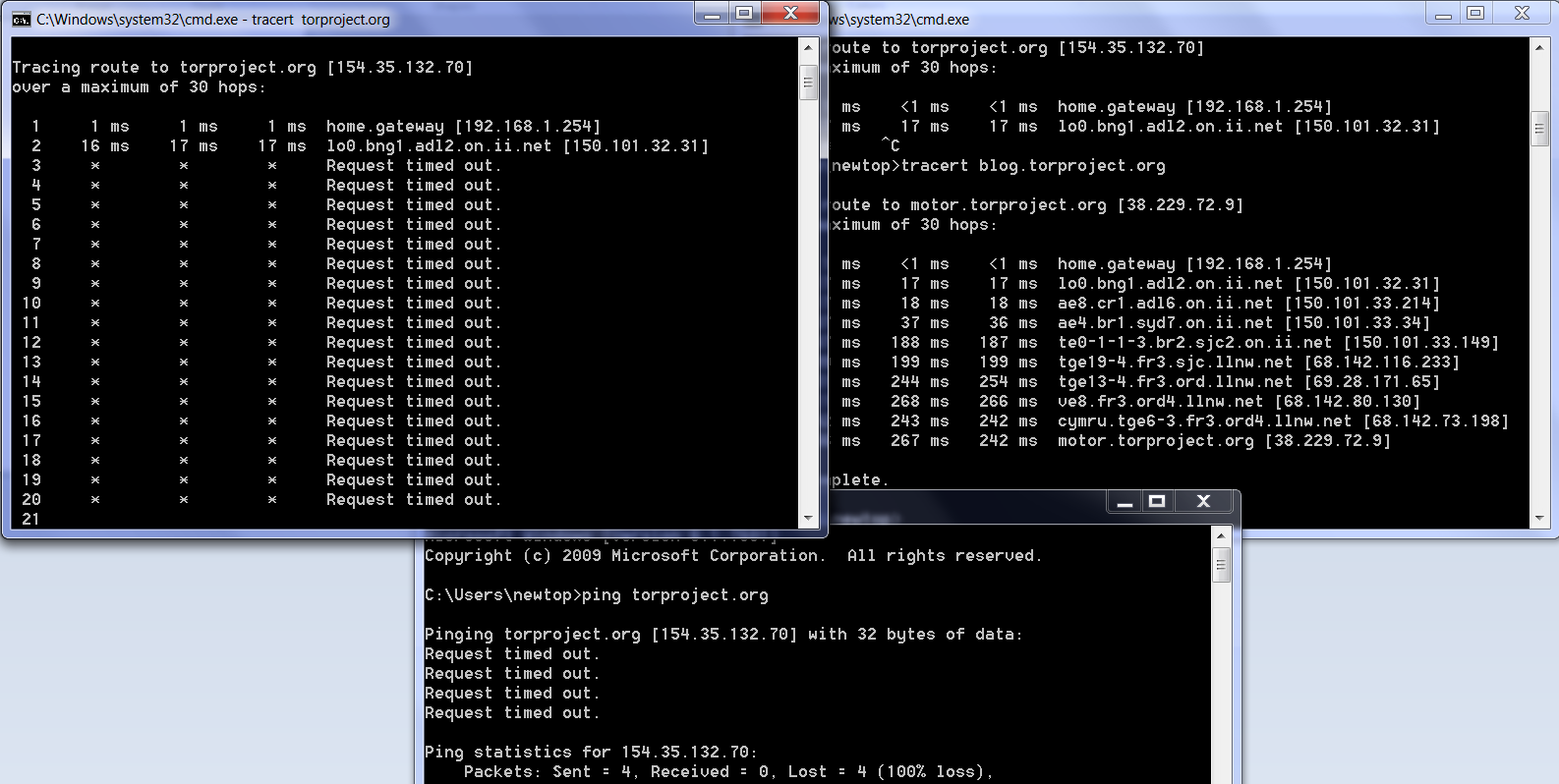Click scroll-up arrow in the right cmd.exe window

[1539, 47]
